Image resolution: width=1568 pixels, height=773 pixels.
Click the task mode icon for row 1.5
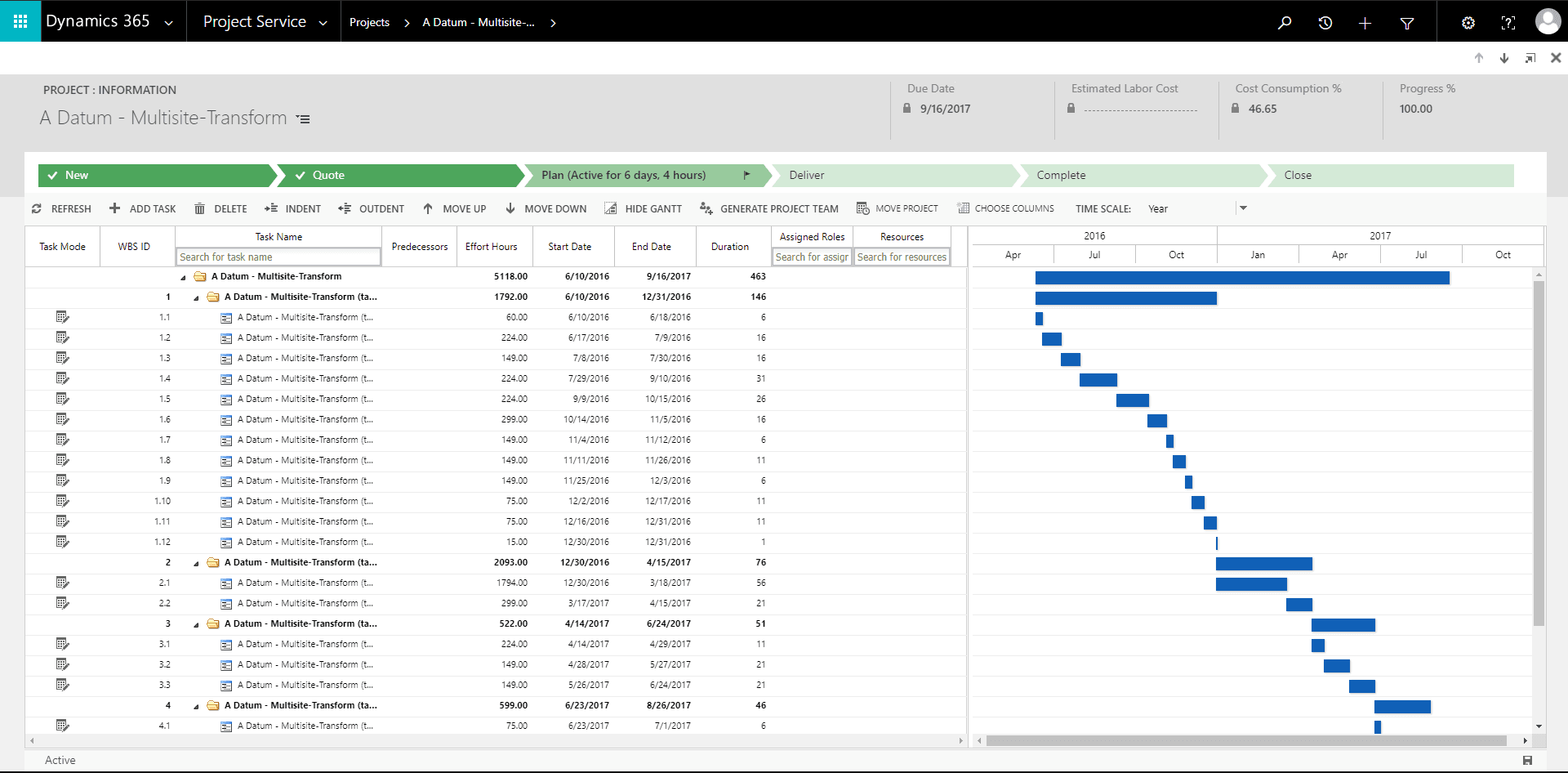pos(62,399)
